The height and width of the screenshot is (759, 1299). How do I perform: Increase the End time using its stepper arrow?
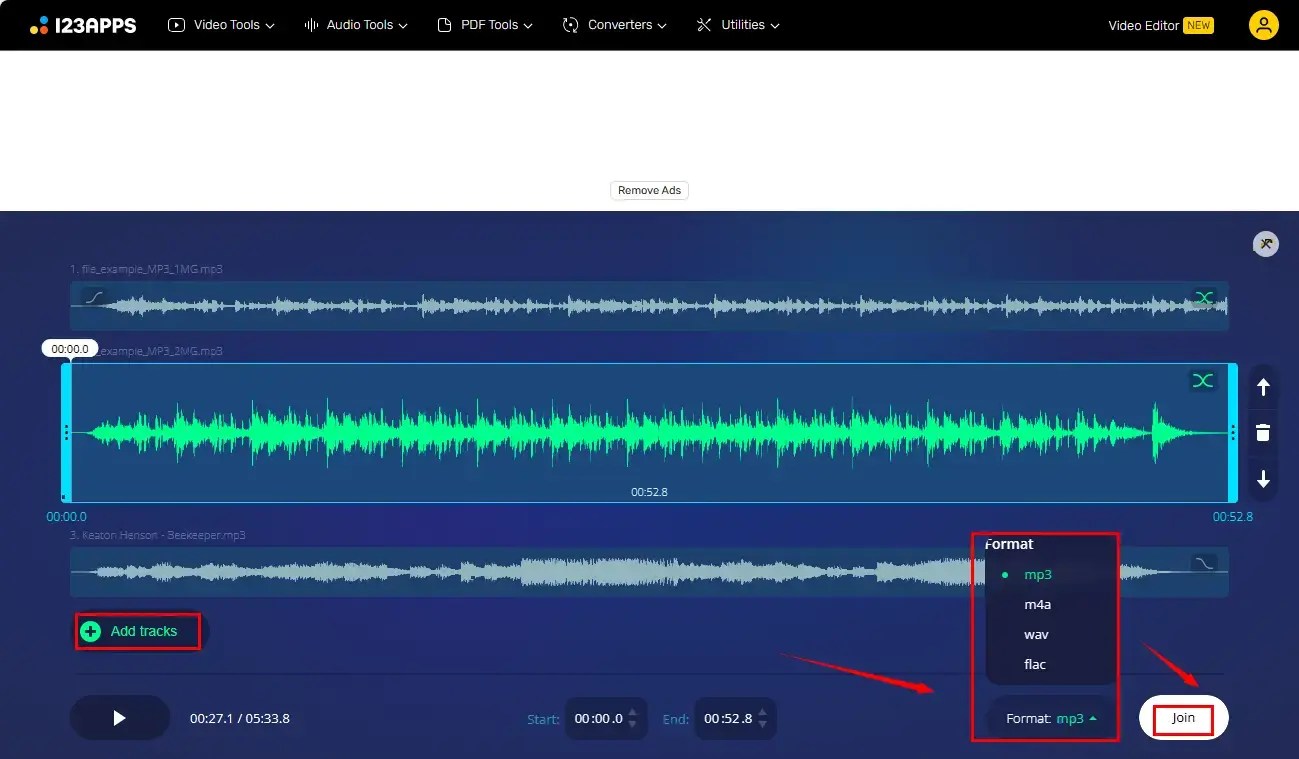pyautogui.click(x=762, y=712)
